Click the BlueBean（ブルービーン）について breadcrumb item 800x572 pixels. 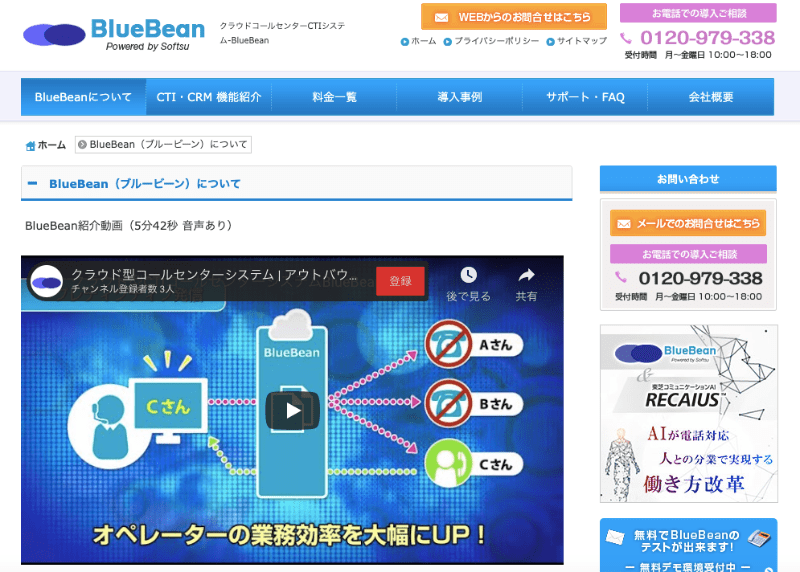click(163, 145)
